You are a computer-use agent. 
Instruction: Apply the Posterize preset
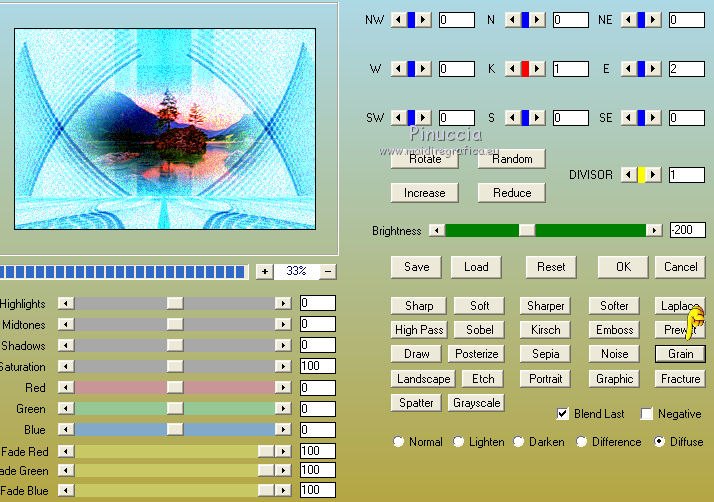476,354
